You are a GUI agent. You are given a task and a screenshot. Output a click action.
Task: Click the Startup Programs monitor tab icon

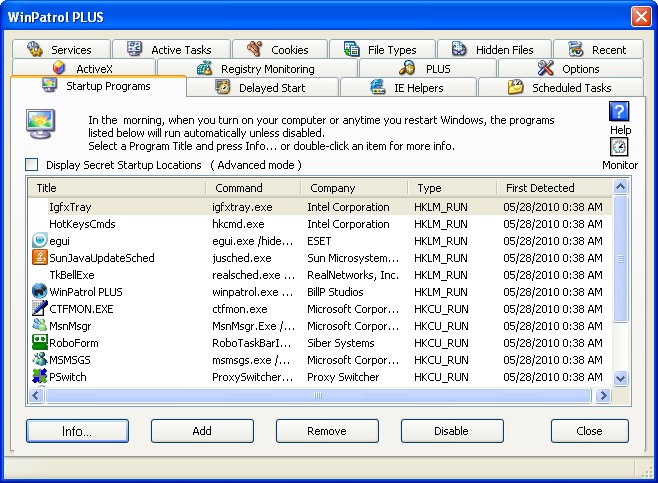(x=50, y=85)
